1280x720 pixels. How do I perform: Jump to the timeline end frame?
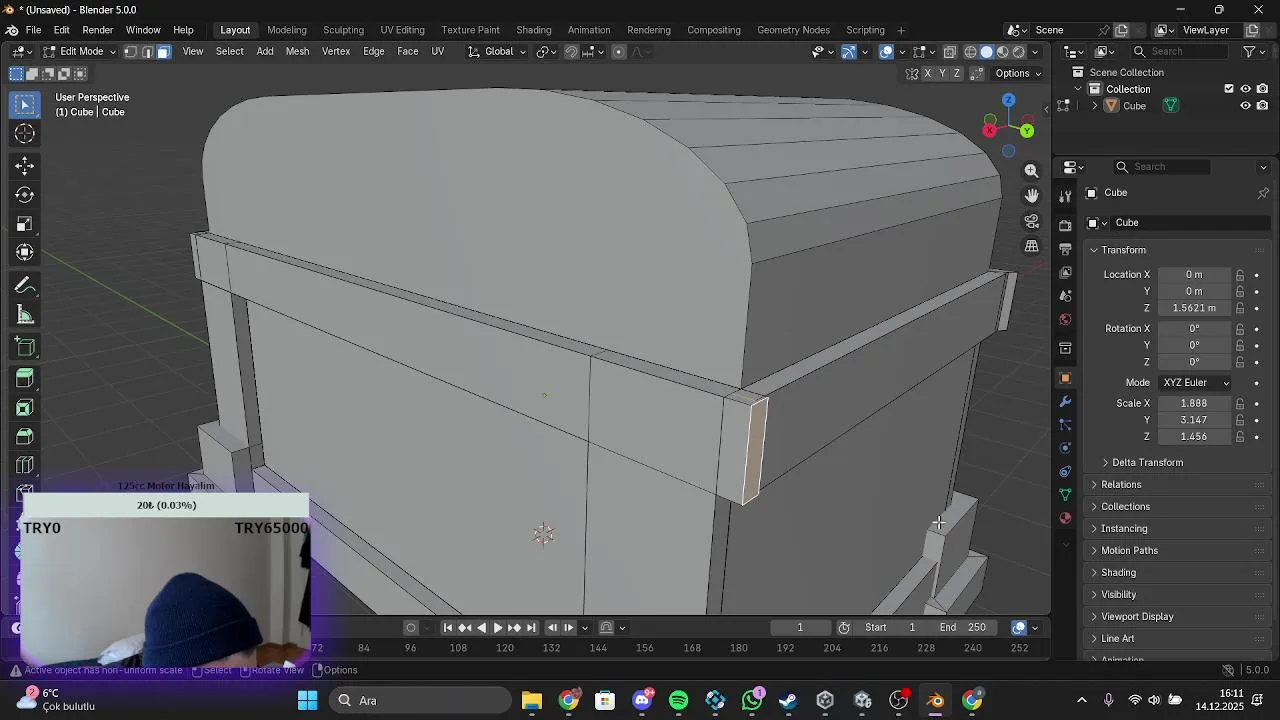pos(531,628)
